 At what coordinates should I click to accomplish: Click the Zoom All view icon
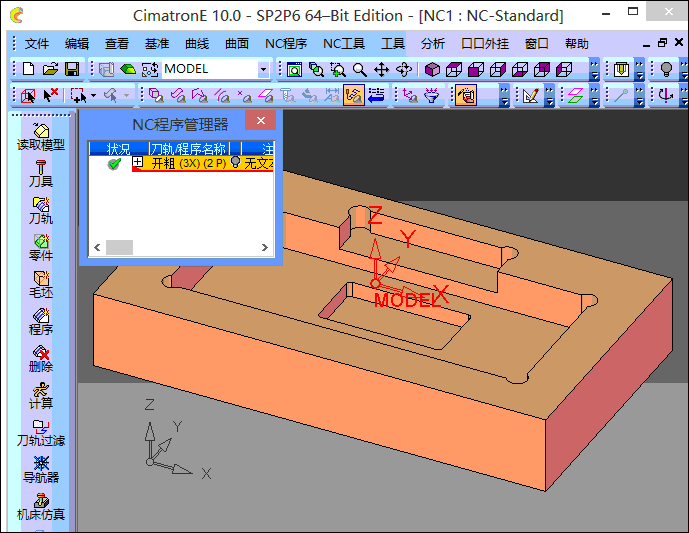point(294,69)
